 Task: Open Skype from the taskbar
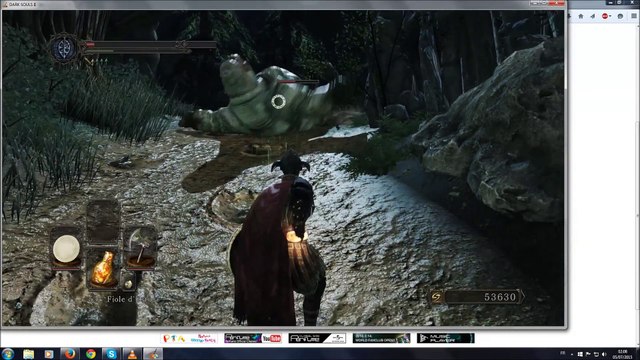click(x=111, y=354)
